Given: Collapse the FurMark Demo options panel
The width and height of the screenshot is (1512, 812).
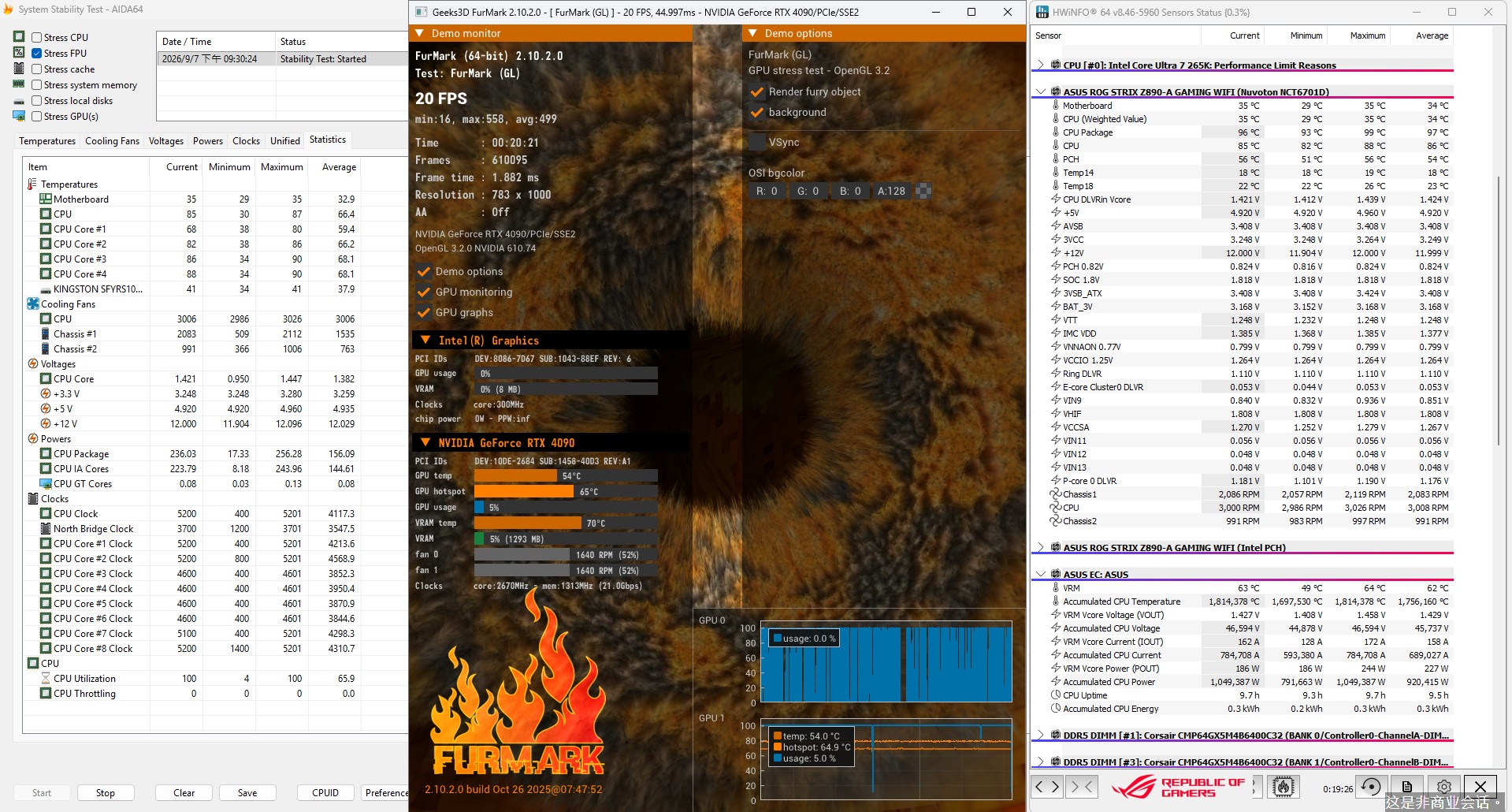Looking at the screenshot, I should point(753,33).
